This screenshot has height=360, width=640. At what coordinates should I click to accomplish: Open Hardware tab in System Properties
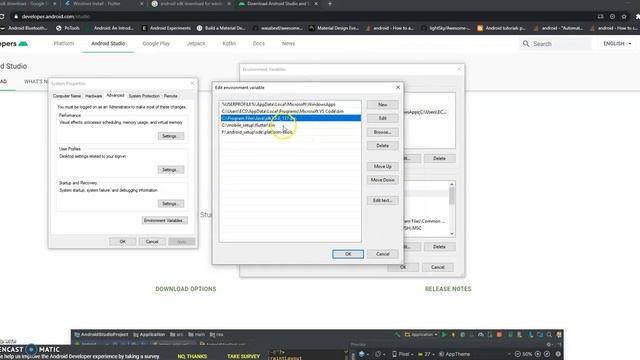pos(93,96)
